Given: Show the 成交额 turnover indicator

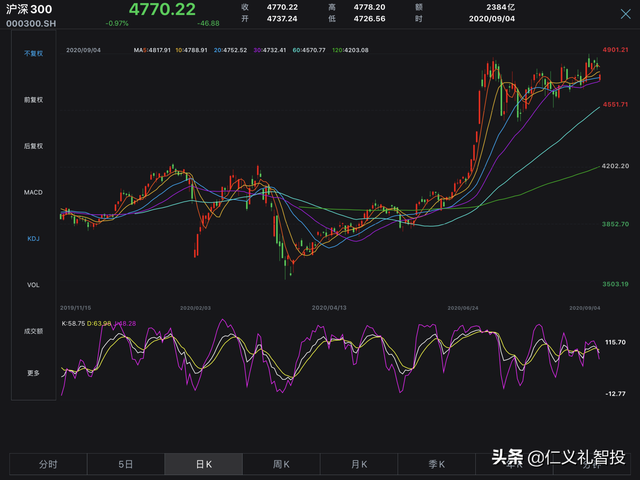Looking at the screenshot, I should [x=34, y=330].
